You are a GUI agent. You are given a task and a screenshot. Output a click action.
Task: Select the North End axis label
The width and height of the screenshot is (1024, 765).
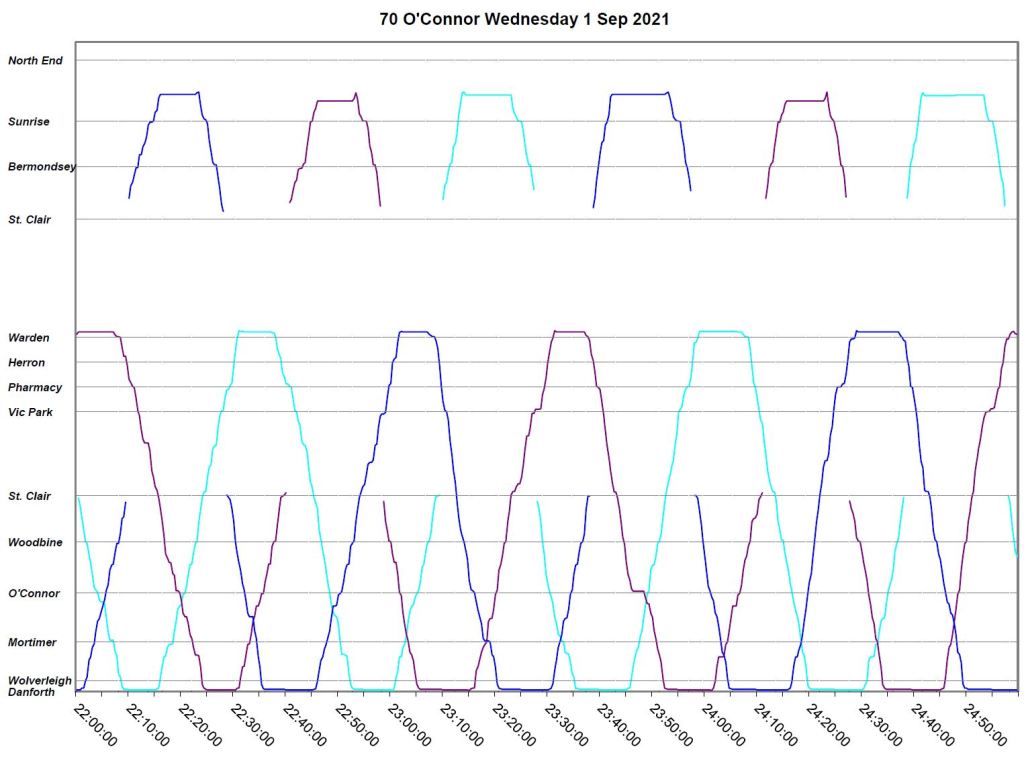[36, 61]
